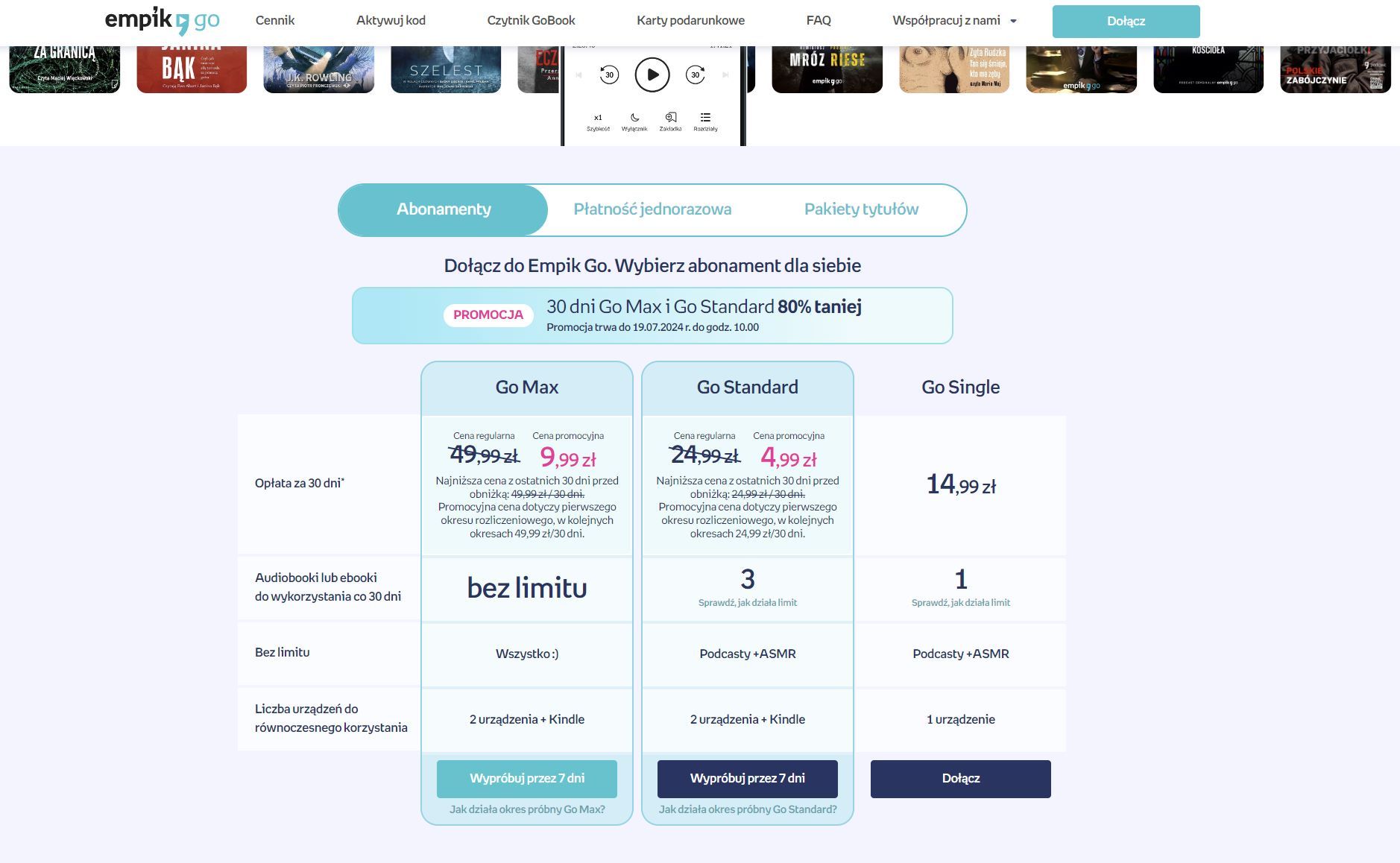
Task: Click the forward 30 seconds icon
Action: (x=696, y=75)
